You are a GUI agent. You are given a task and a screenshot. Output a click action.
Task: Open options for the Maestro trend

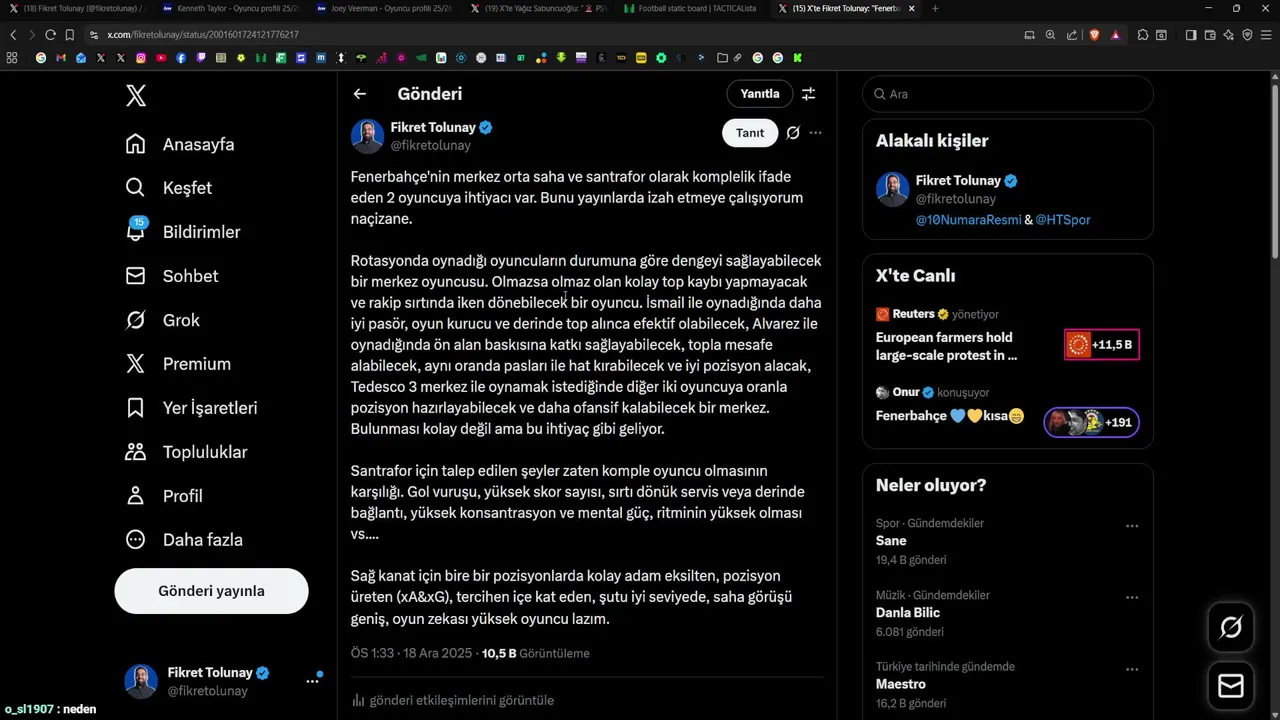point(1132,669)
